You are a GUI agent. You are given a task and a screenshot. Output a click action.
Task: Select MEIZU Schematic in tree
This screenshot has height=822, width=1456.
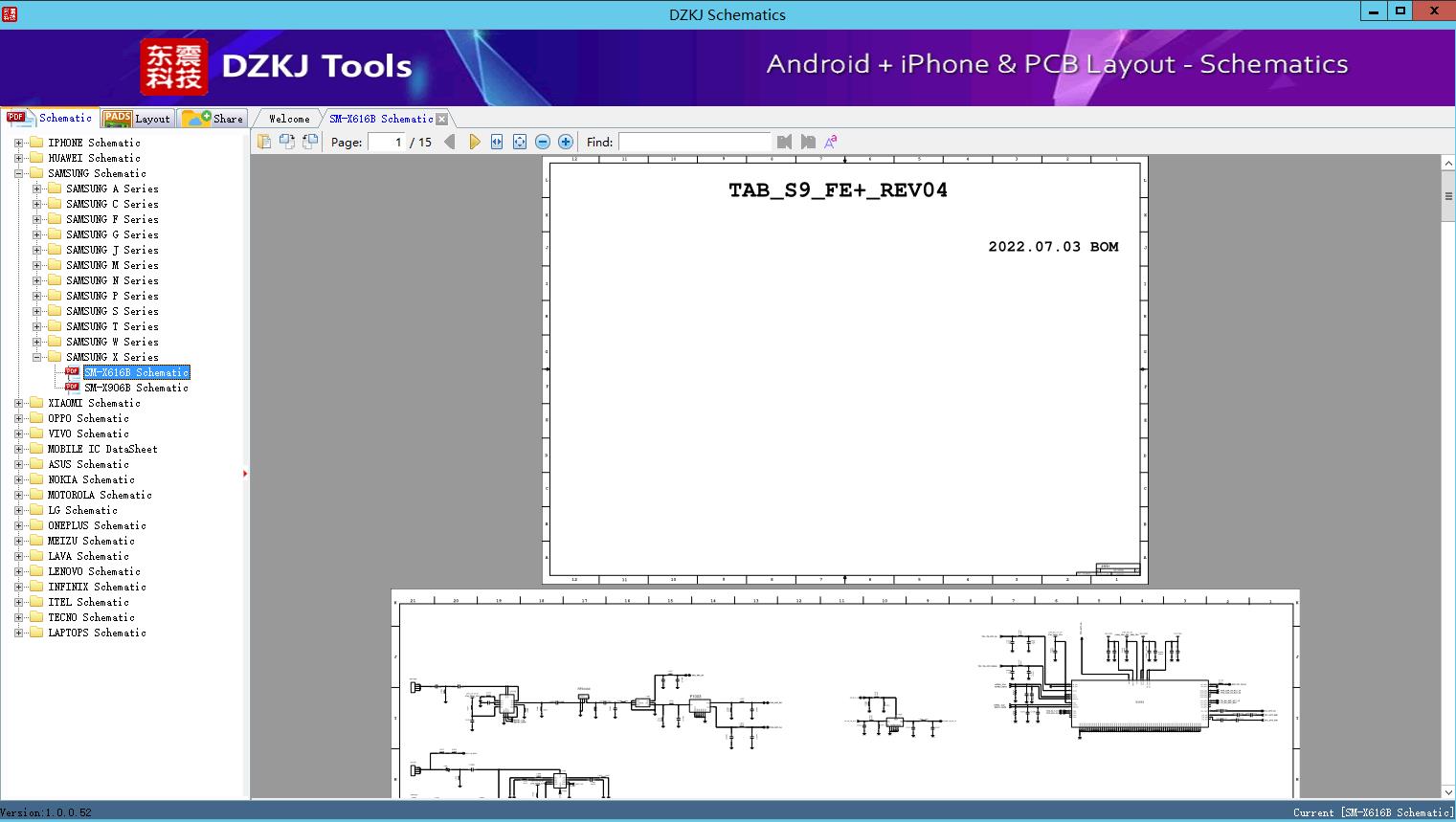91,541
